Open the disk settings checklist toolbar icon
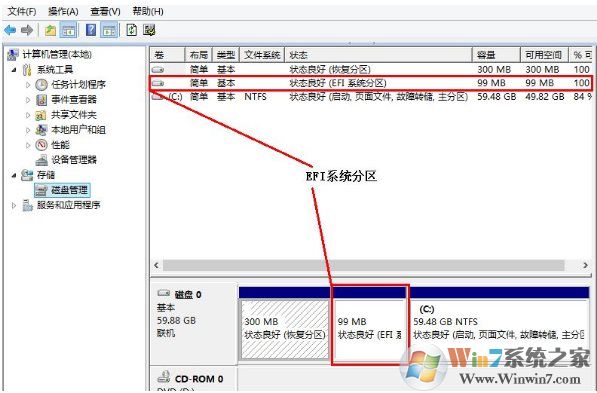Image resolution: width=597 pixels, height=393 pixels. (149, 30)
